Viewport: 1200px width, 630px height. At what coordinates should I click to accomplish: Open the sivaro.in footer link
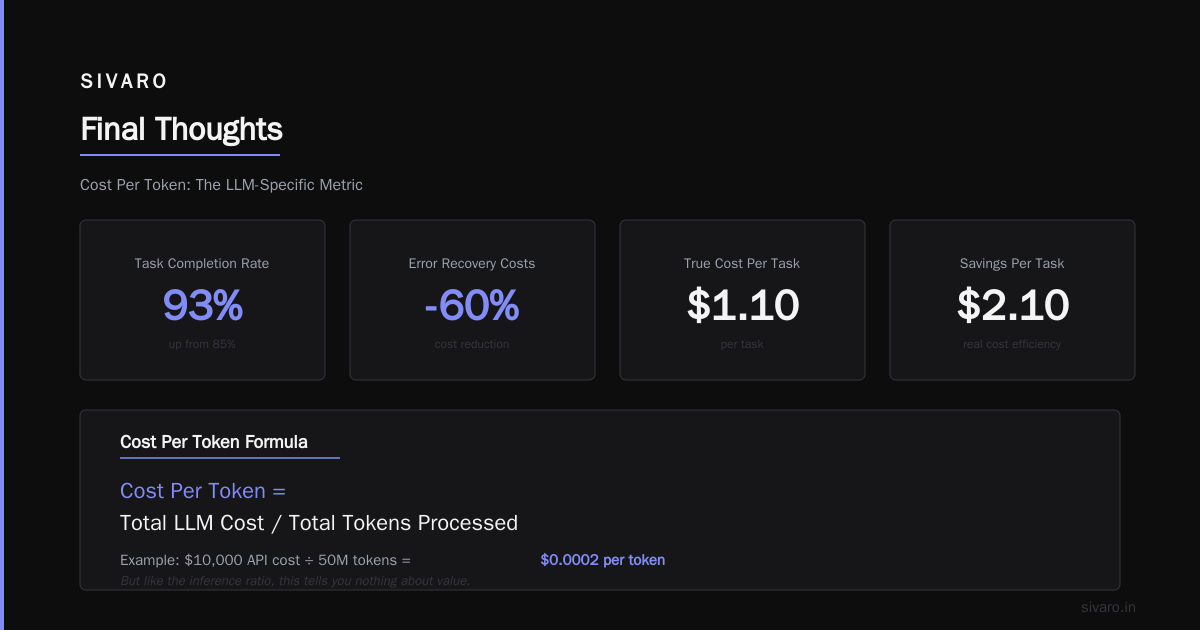pos(1108,607)
